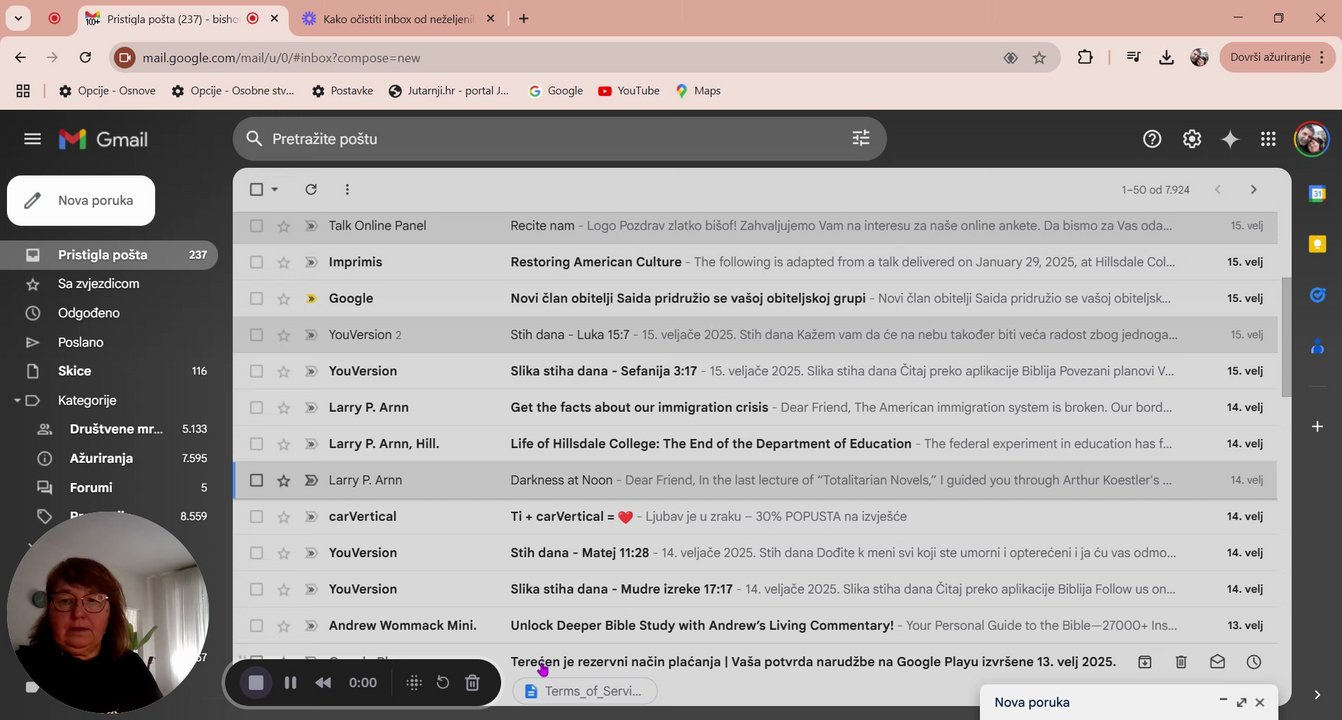Restart the recording with circular arrow

[443, 683]
